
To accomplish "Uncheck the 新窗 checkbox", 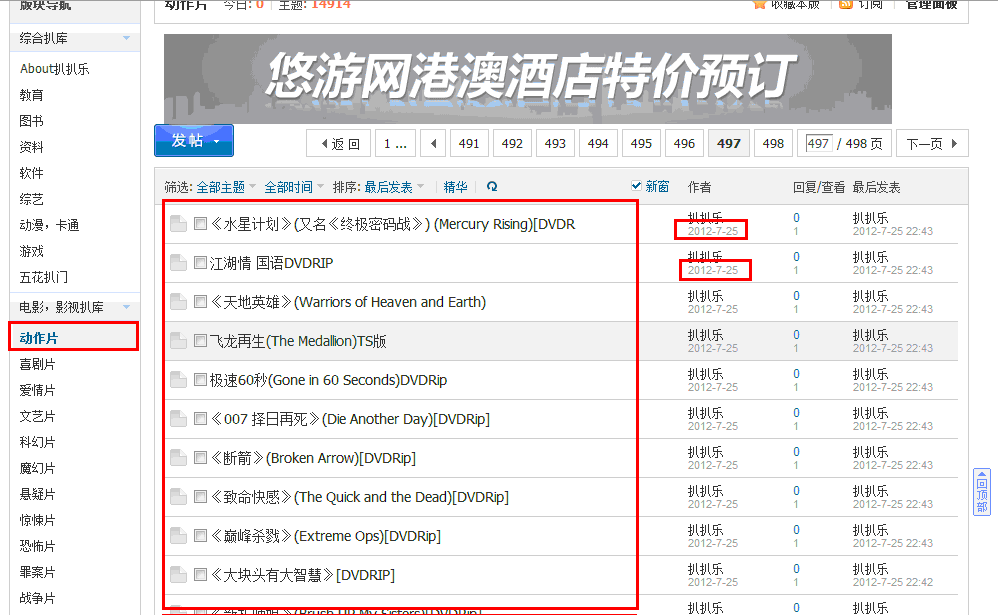I will (636, 186).
